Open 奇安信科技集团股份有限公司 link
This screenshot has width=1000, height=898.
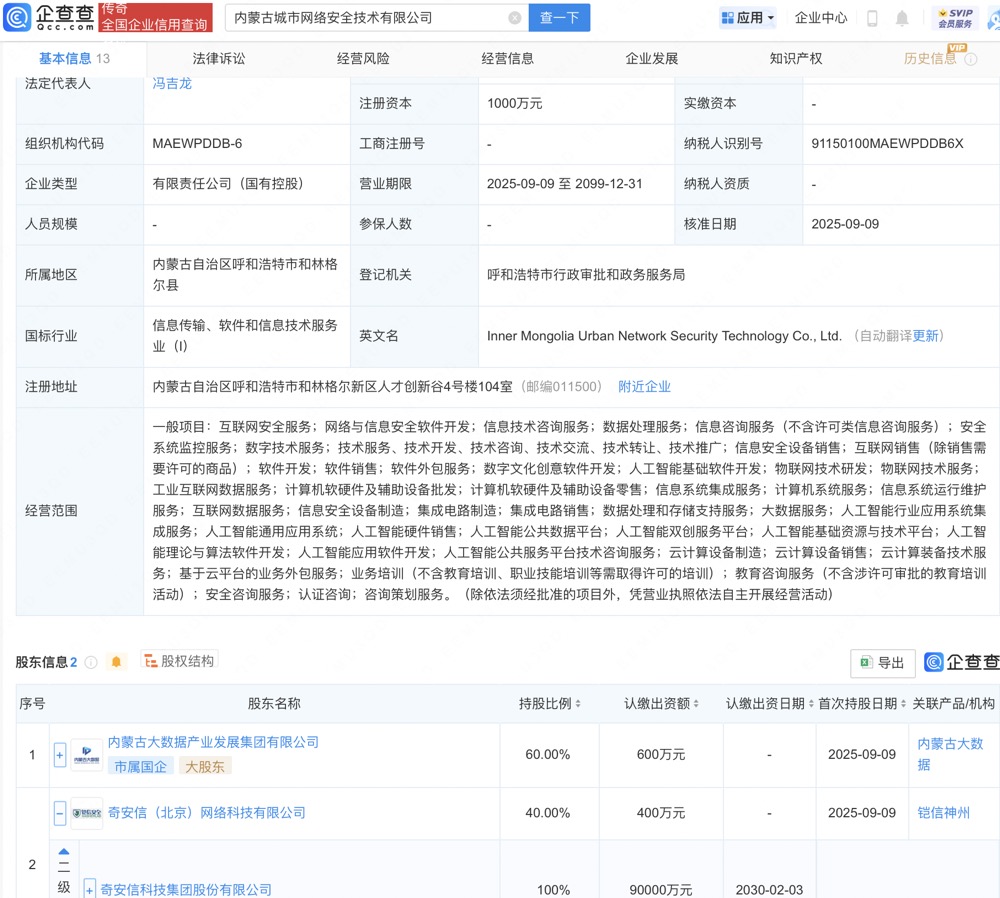coord(186,890)
